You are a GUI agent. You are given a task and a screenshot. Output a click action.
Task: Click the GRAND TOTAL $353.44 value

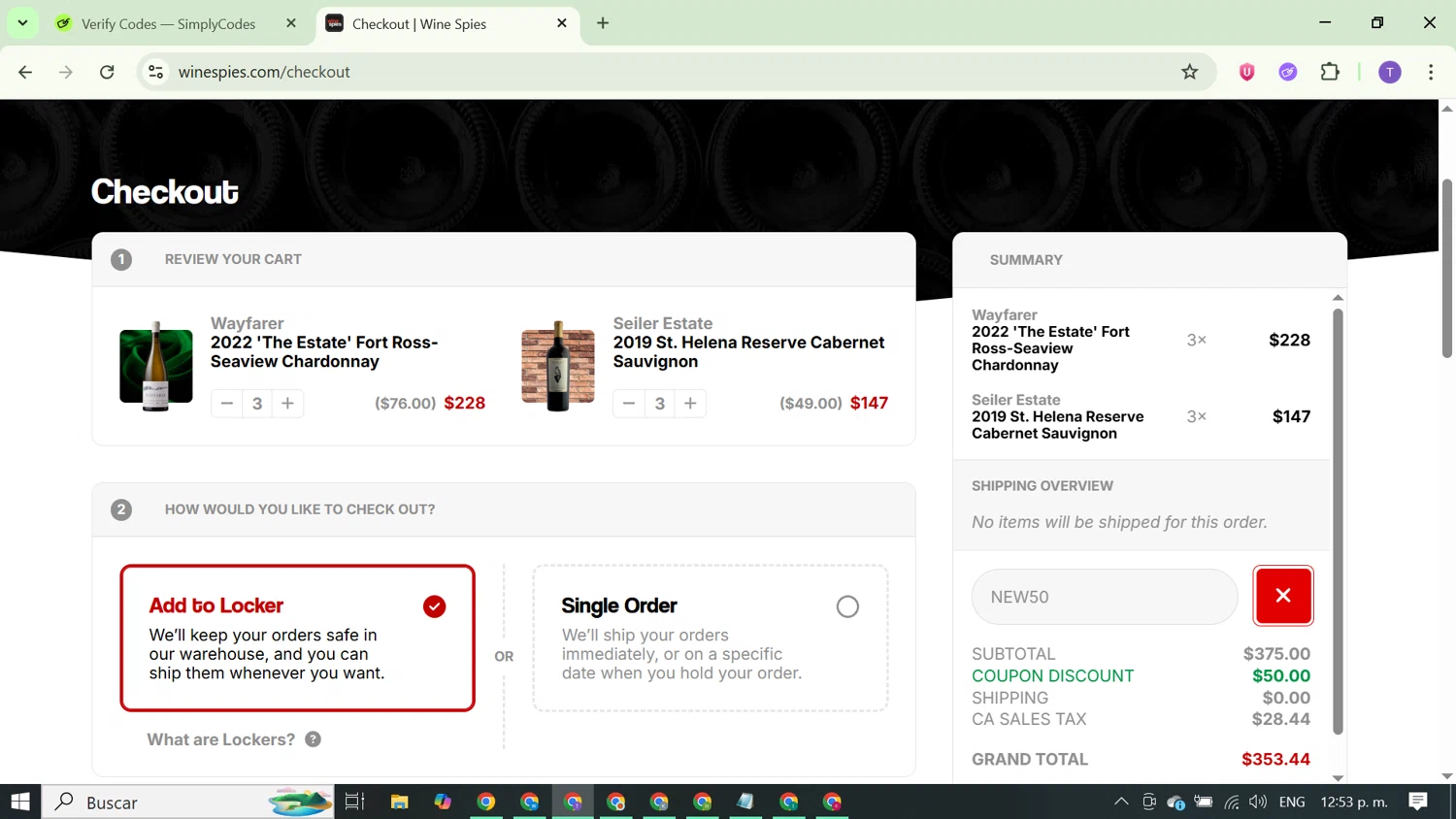[1275, 759]
